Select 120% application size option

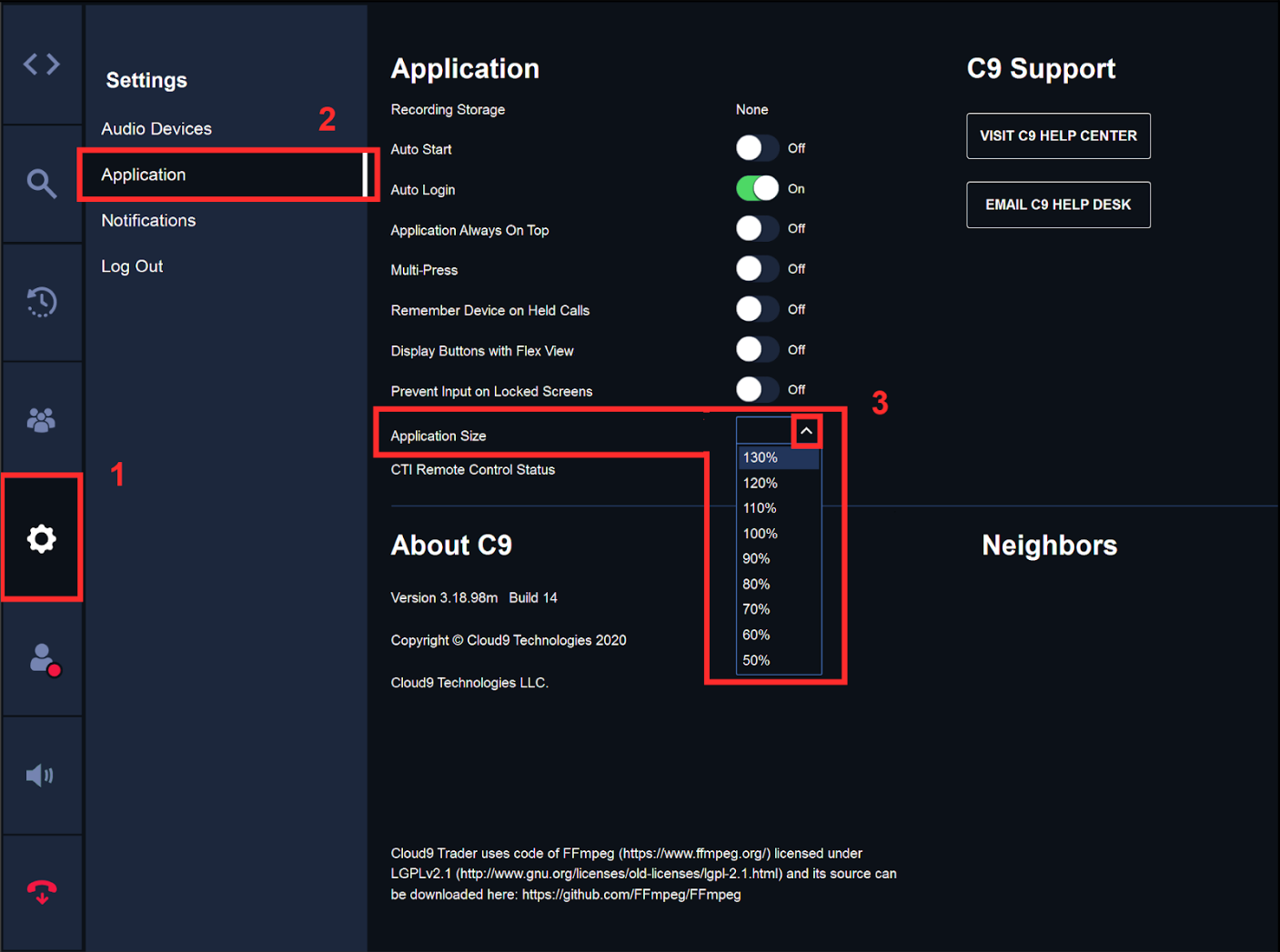coord(779,483)
